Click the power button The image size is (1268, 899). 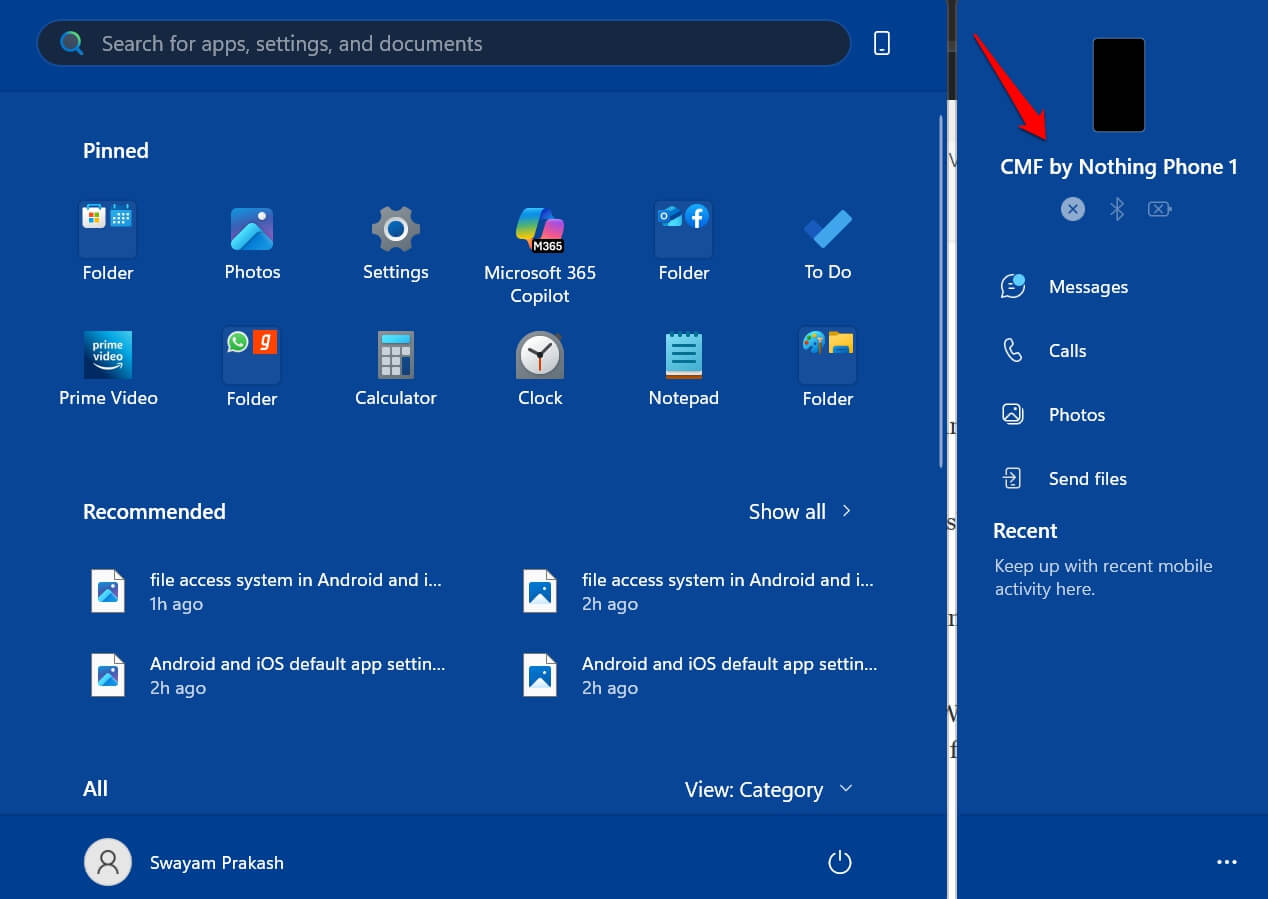coord(839,862)
